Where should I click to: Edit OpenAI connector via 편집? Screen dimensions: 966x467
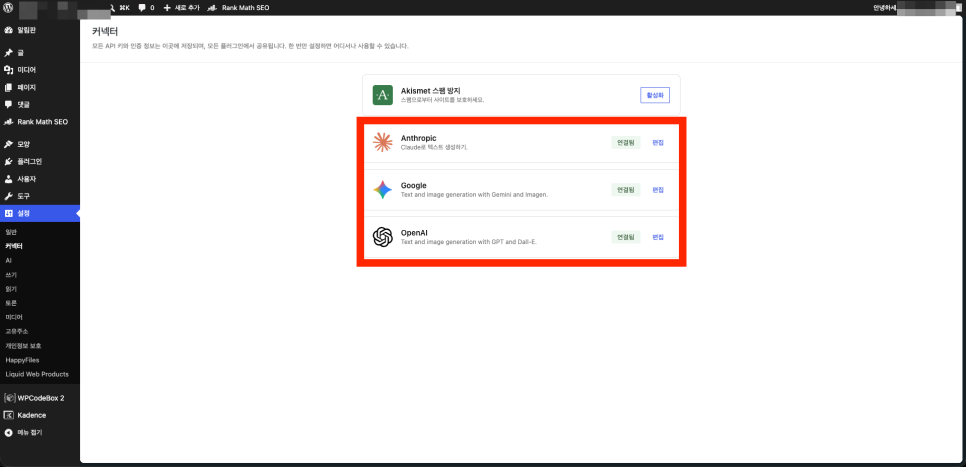(x=659, y=237)
